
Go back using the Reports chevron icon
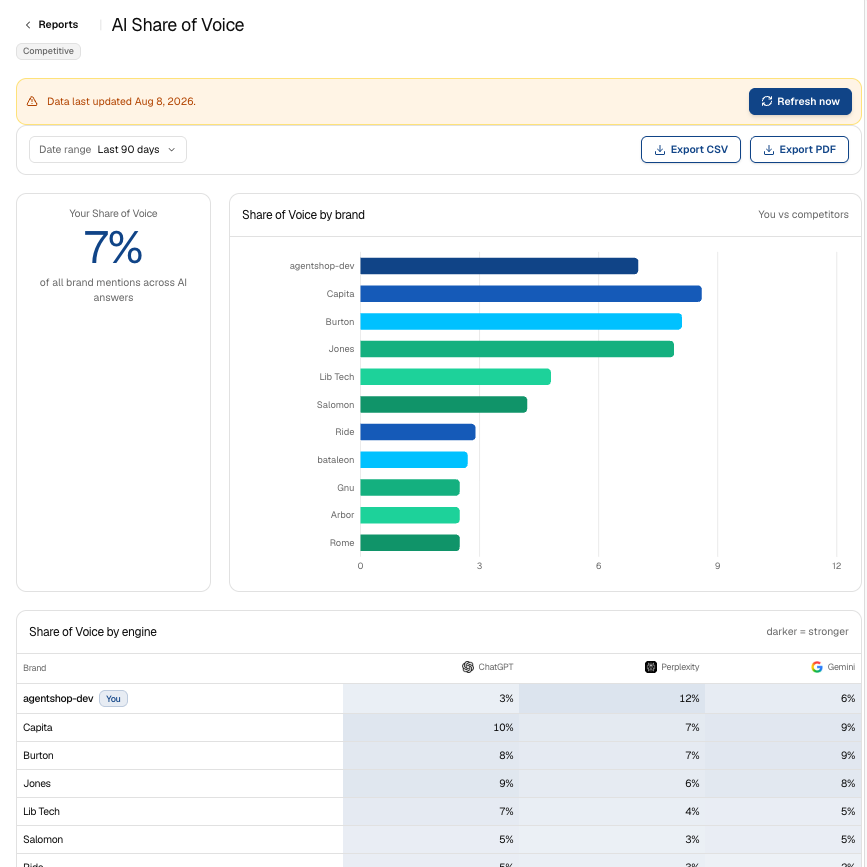[28, 25]
